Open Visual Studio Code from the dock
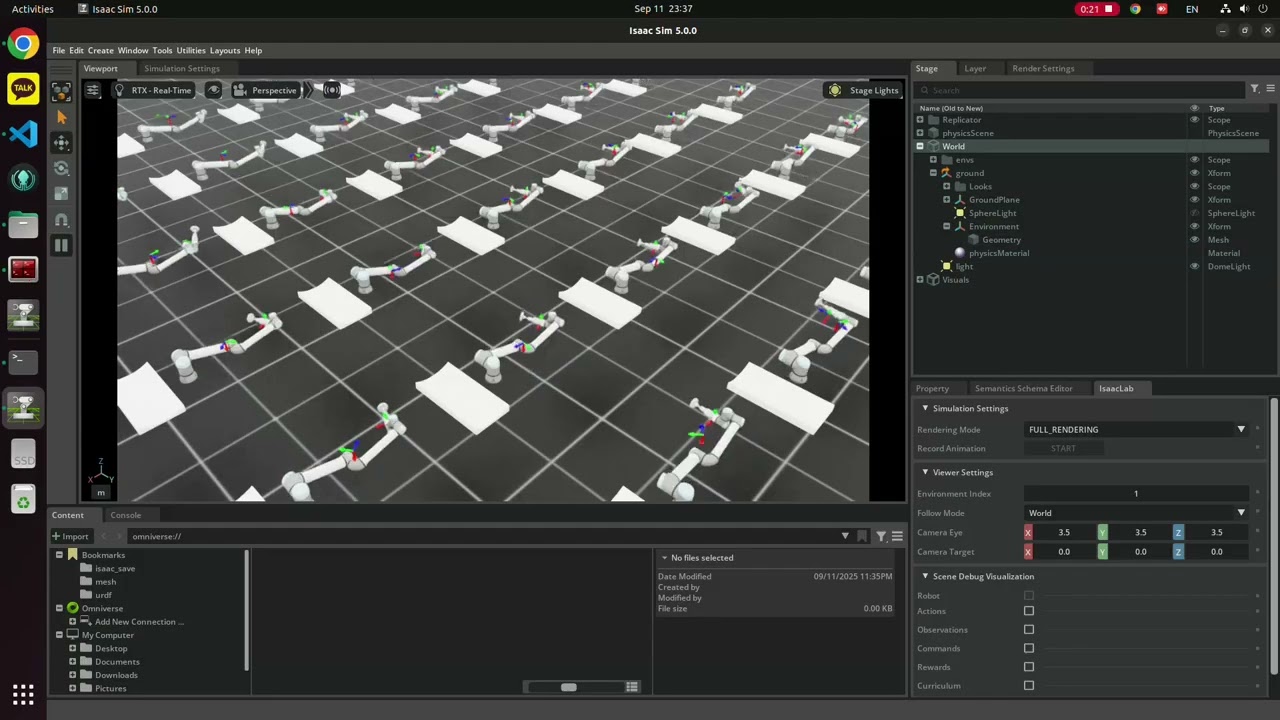Viewport: 1280px width, 720px height. pyautogui.click(x=23, y=134)
